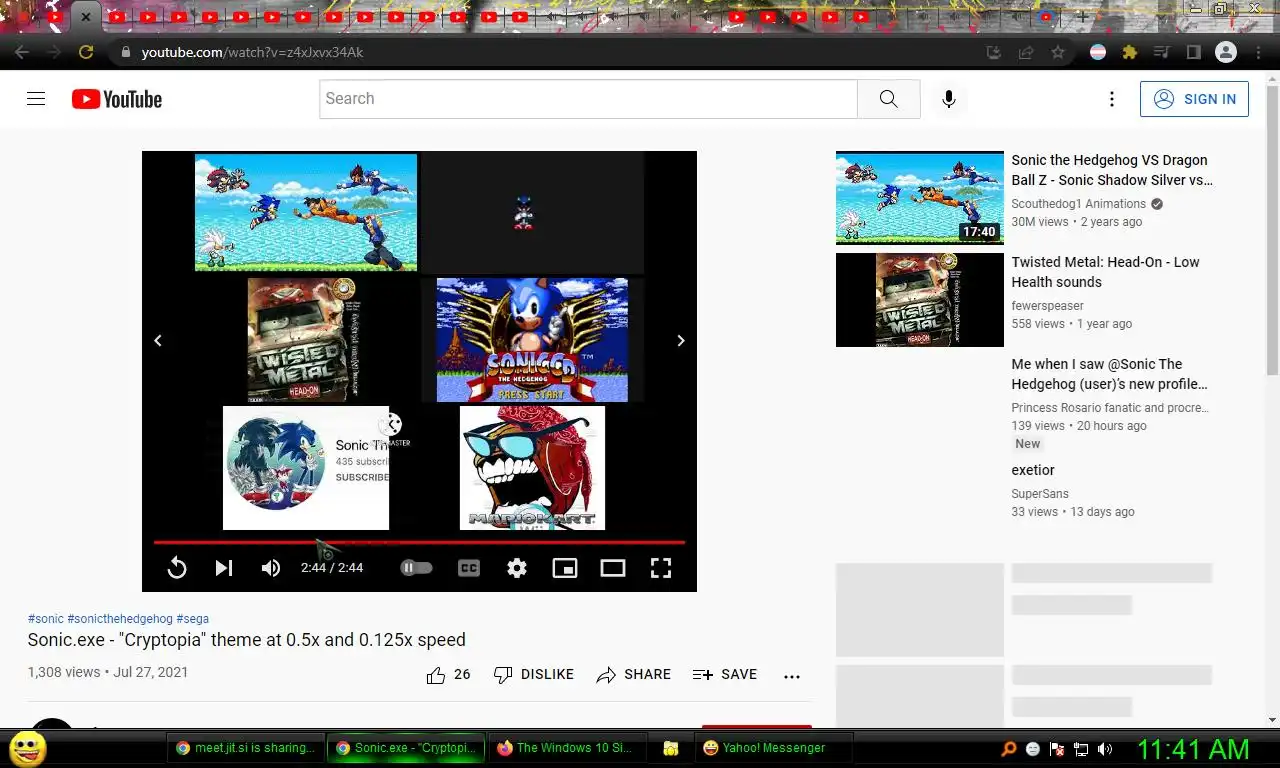Open Chrome three-dot menu
1280x768 pixels.
point(1258,52)
